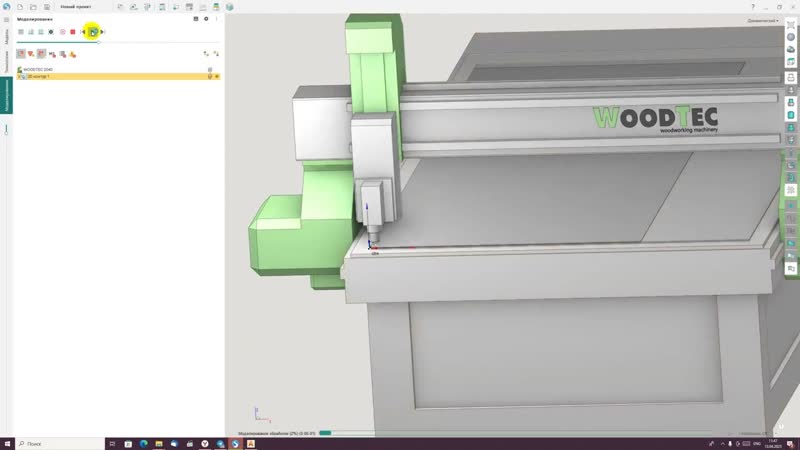Screen dimensions: 800x450
Task: Open a project with the folder icon
Action: pos(33,7)
